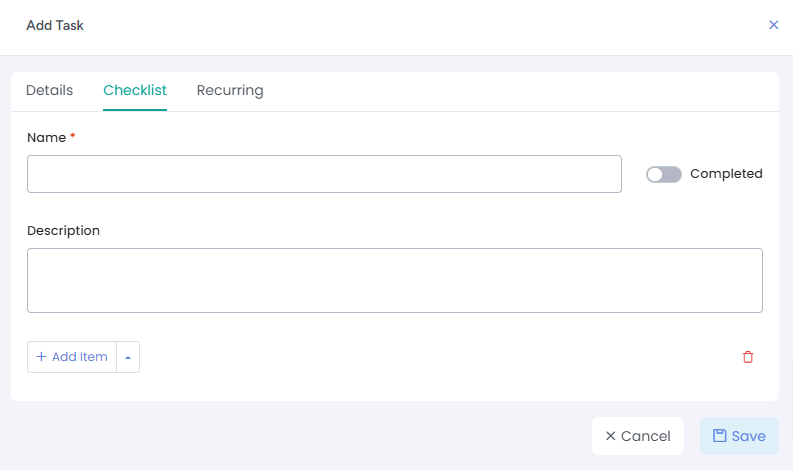Click the red trash delete icon
This screenshot has width=793, height=470.
point(748,357)
